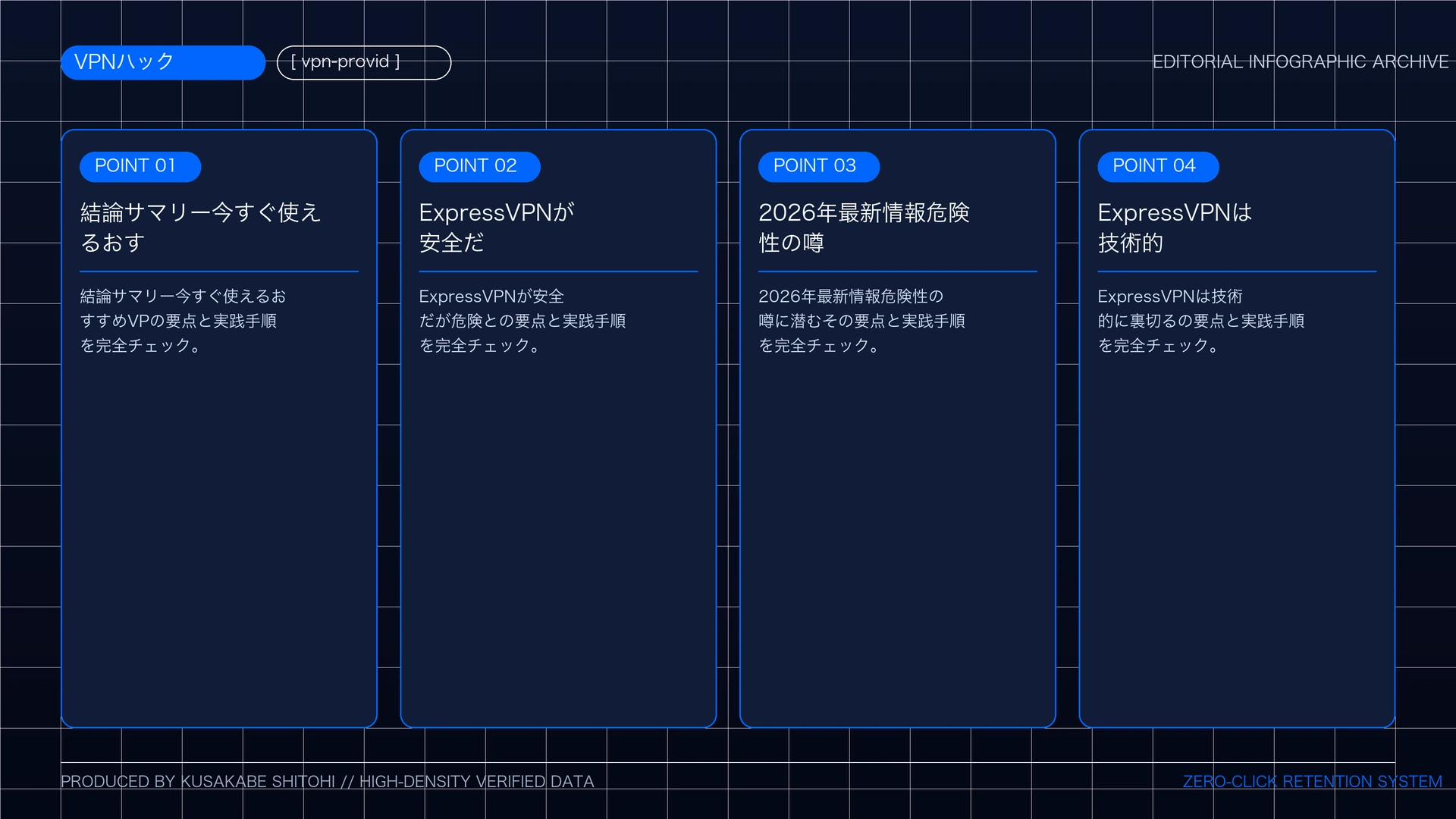
Task: Click the [ vpn-provid ] outlined tag
Action: click(364, 62)
